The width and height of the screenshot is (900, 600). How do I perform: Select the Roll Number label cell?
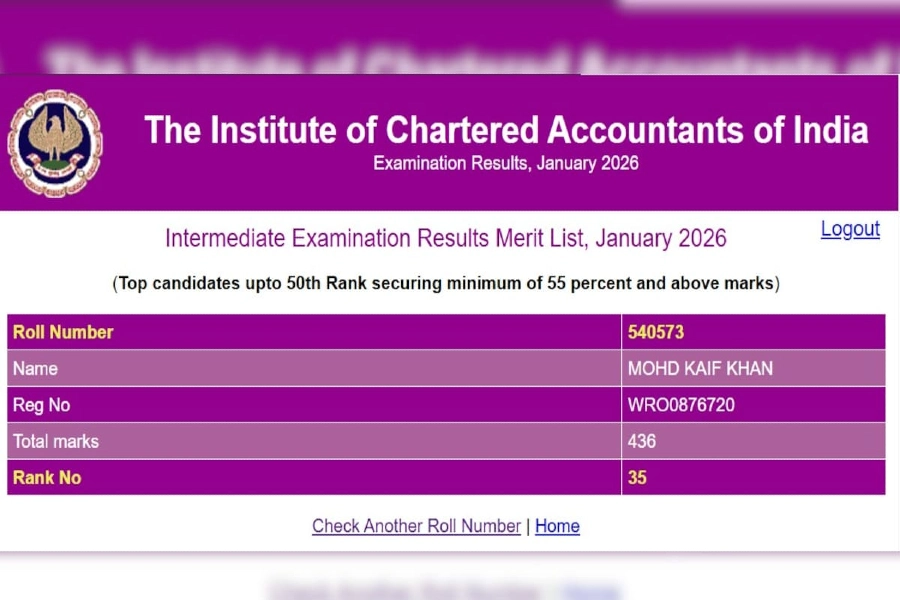[63, 332]
